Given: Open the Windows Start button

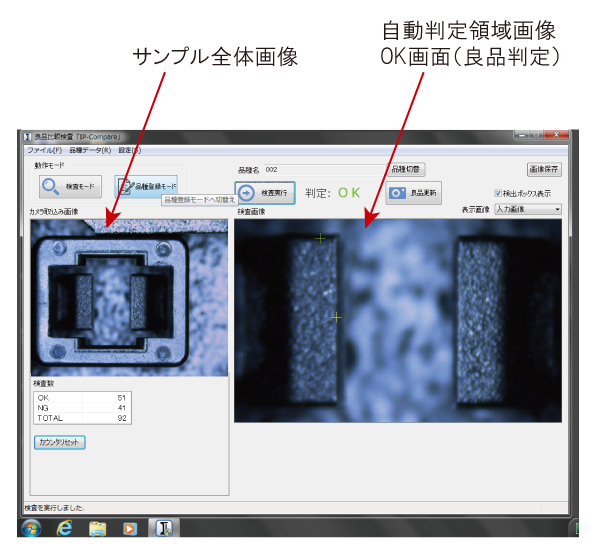Looking at the screenshot, I should coord(31,529).
